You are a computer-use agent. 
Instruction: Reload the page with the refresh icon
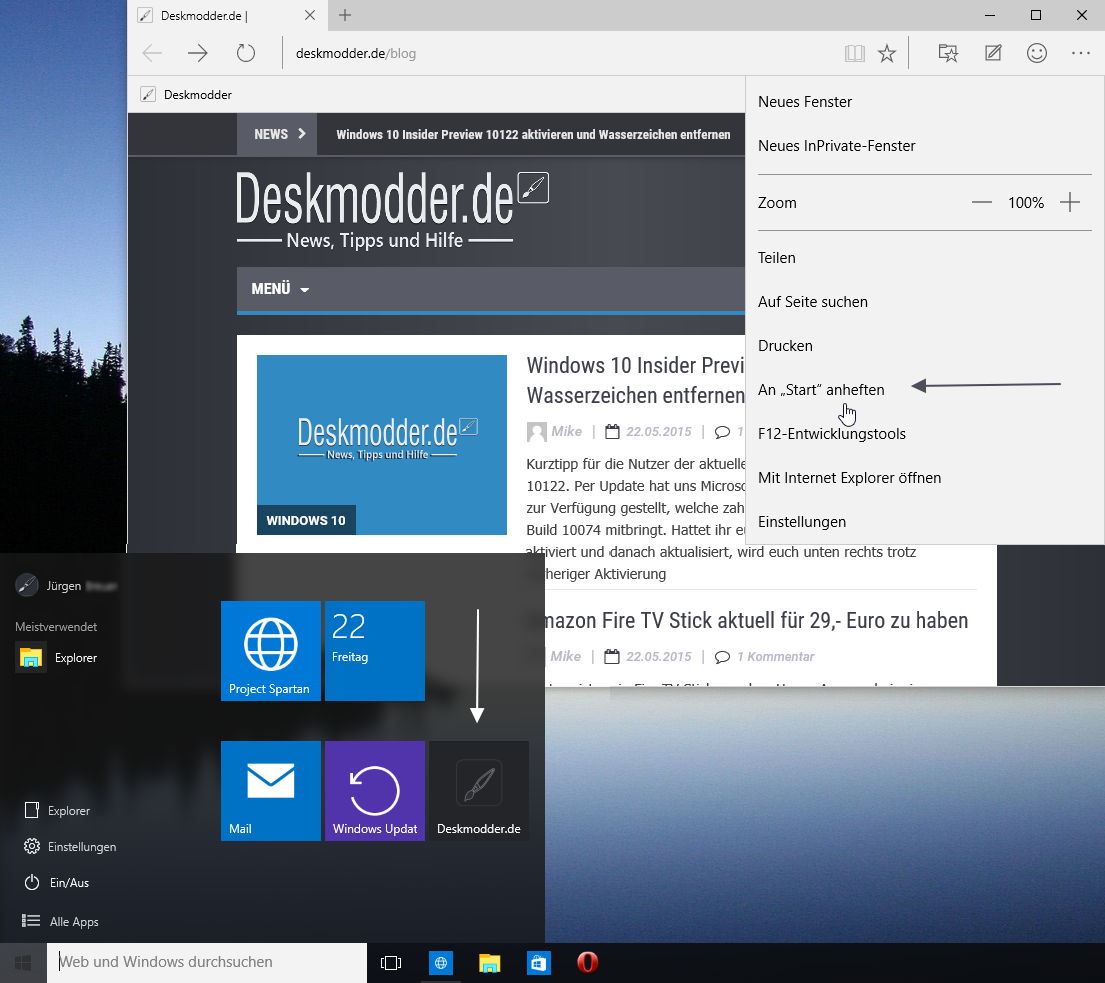coord(245,53)
